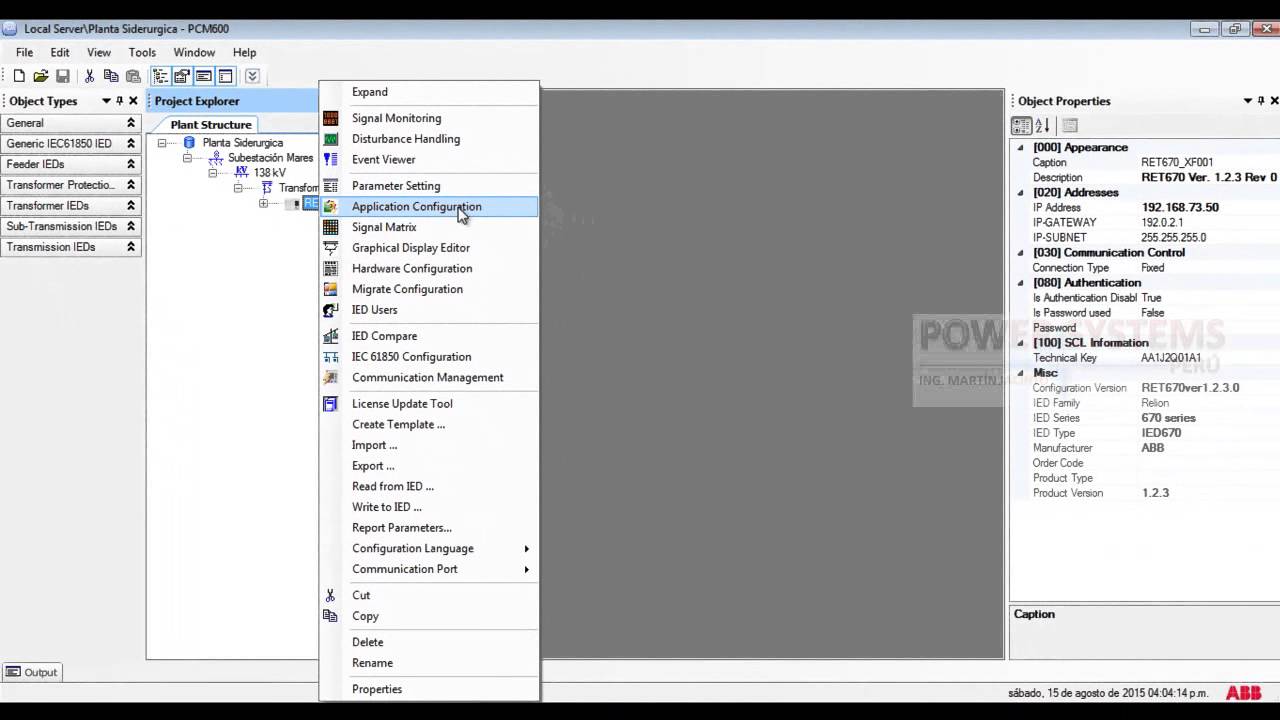
Task: Click the New project toolbar icon
Action: (19, 76)
